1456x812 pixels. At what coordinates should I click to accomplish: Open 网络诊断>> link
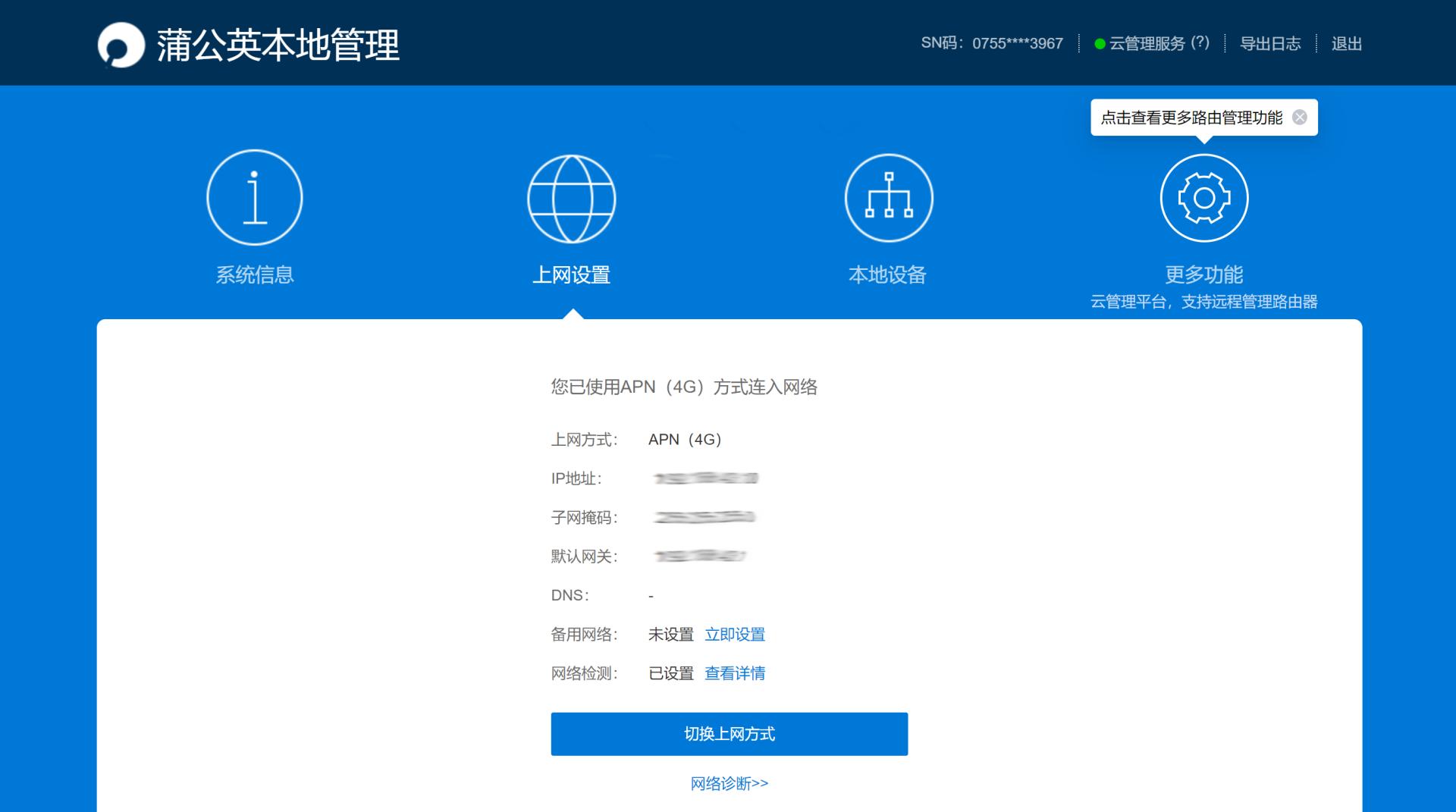(x=729, y=783)
